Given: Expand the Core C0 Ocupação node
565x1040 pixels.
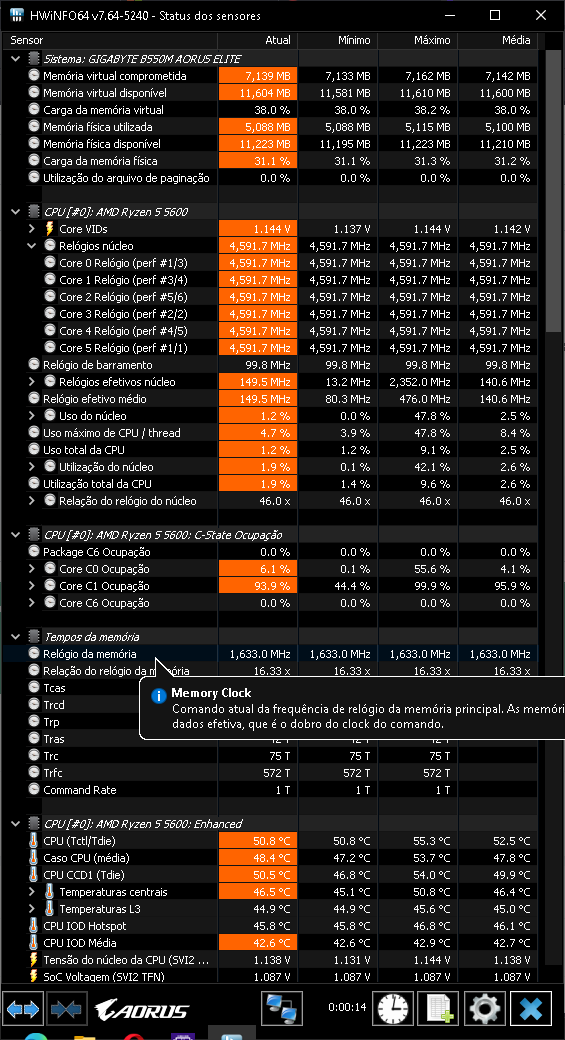Looking at the screenshot, I should pos(32,569).
